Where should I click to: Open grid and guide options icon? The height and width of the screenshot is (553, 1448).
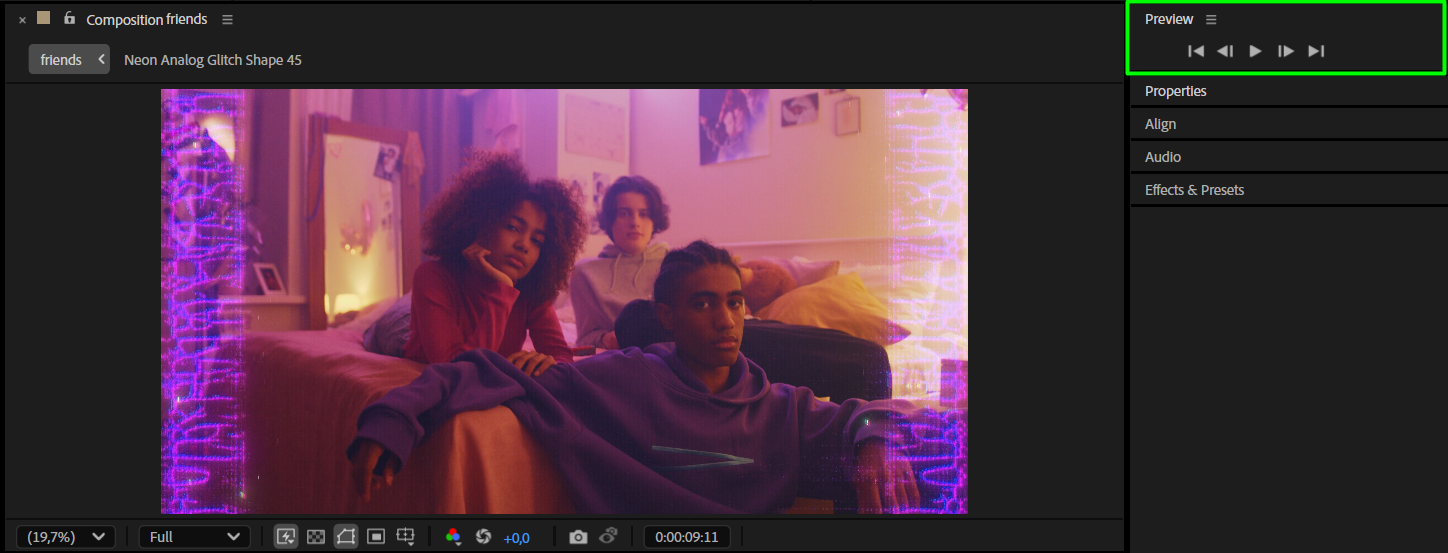tap(406, 537)
